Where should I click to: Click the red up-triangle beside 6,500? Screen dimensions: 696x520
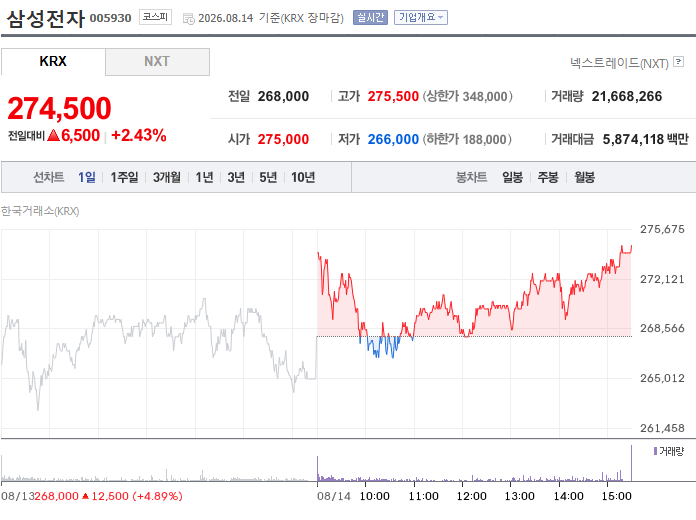pos(53,135)
